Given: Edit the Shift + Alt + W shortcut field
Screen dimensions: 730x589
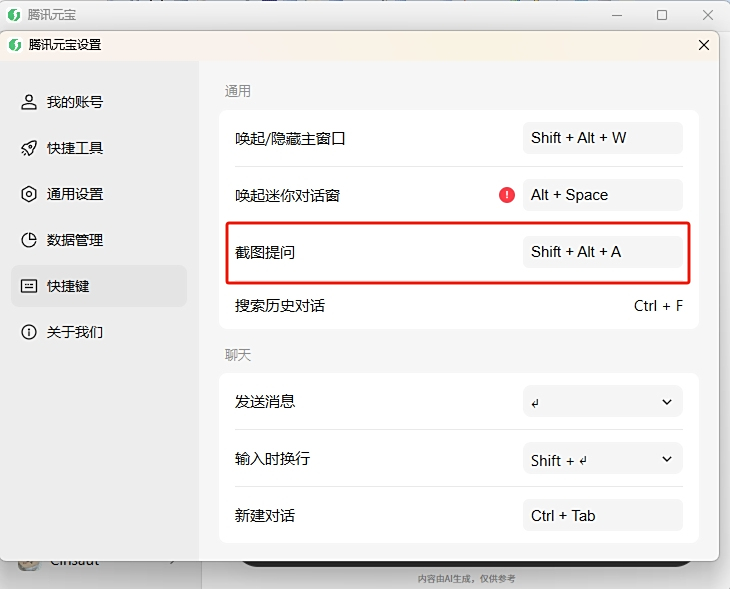Looking at the screenshot, I should pyautogui.click(x=602, y=138).
